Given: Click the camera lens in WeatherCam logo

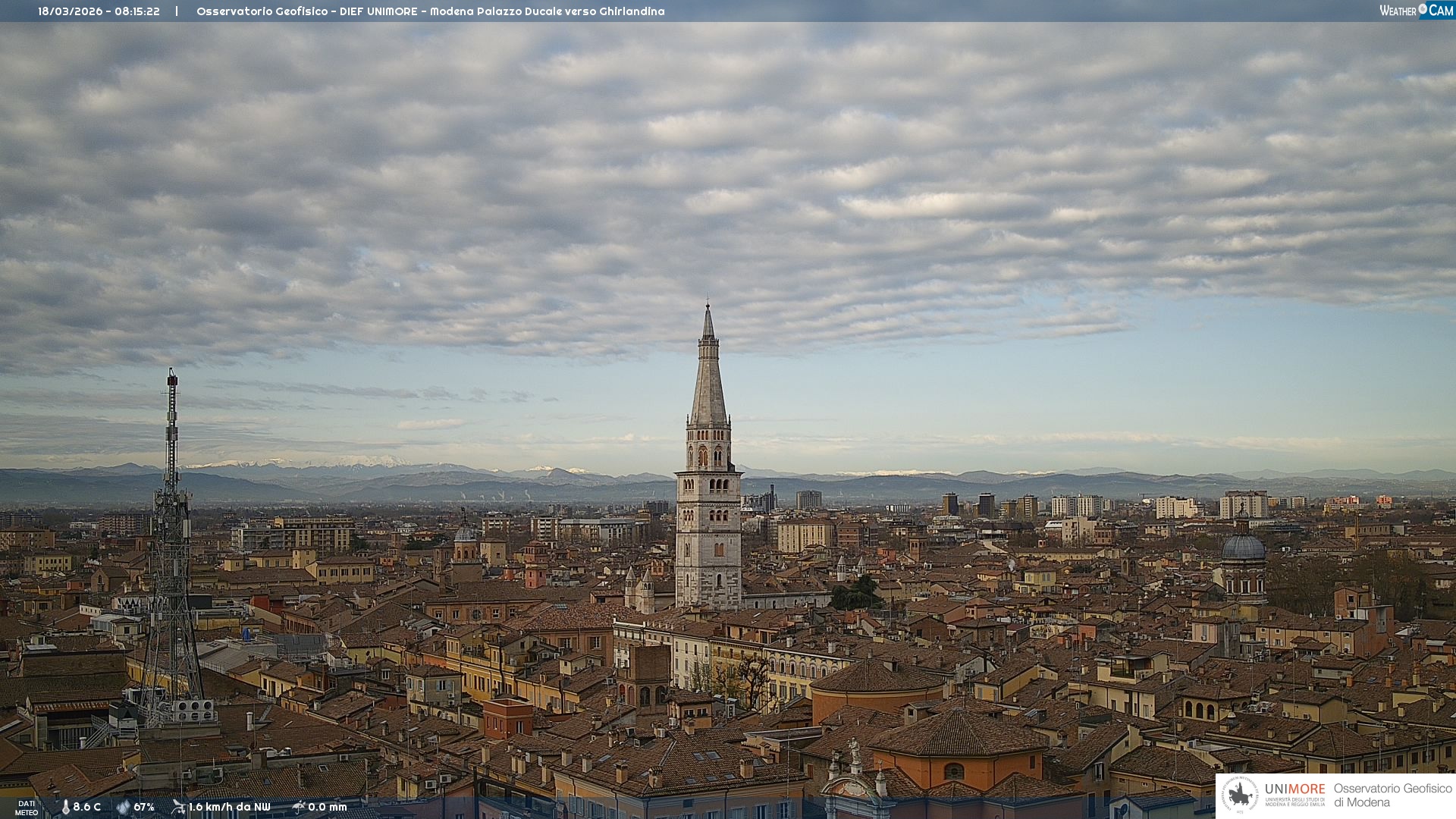Looking at the screenshot, I should [x=1423, y=9].
